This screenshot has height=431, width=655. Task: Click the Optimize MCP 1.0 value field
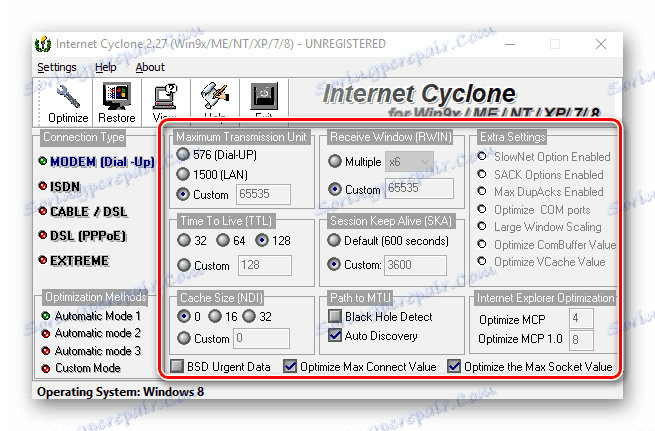[x=581, y=340]
